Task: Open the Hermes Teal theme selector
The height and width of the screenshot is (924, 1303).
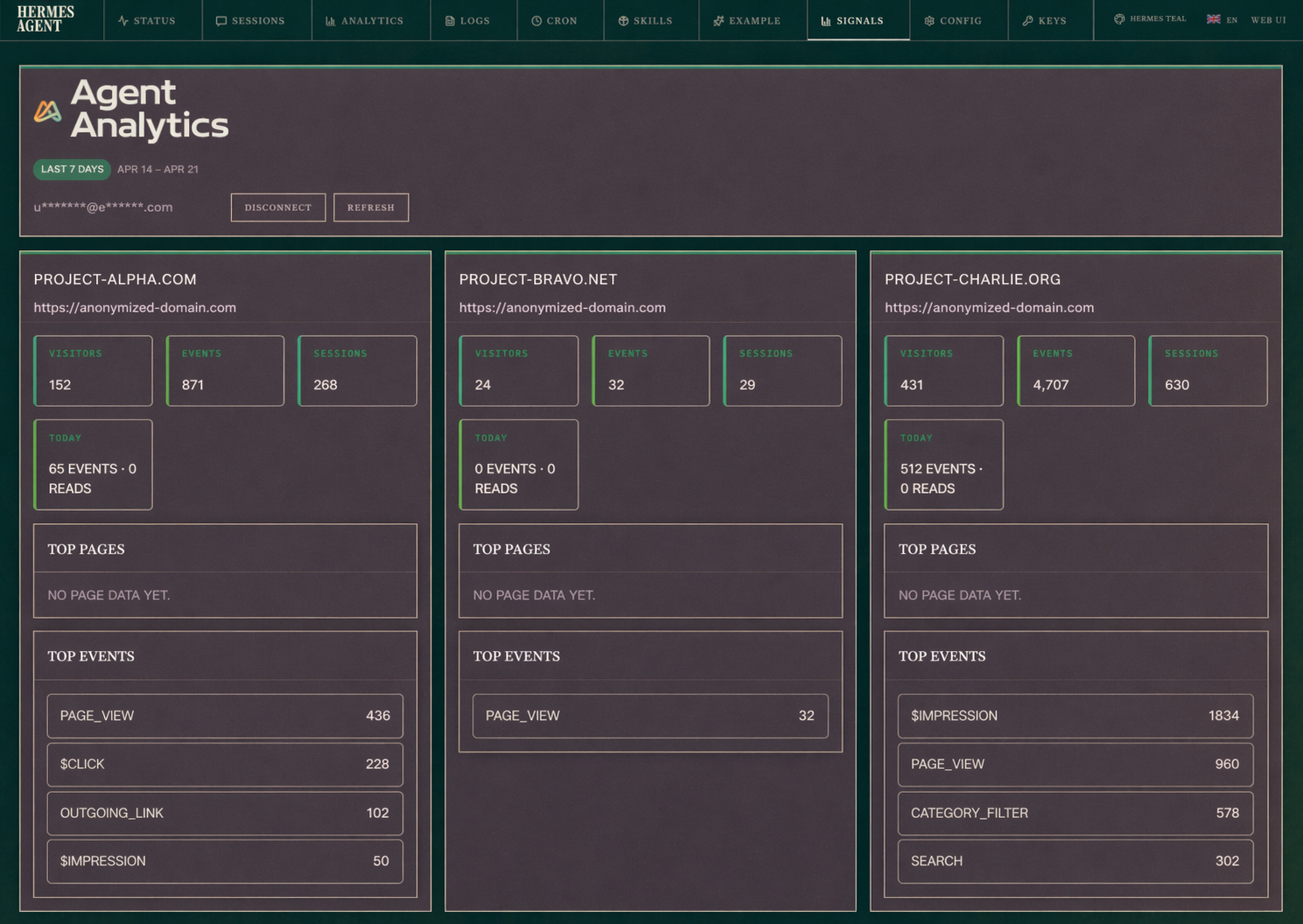Action: (1150, 18)
